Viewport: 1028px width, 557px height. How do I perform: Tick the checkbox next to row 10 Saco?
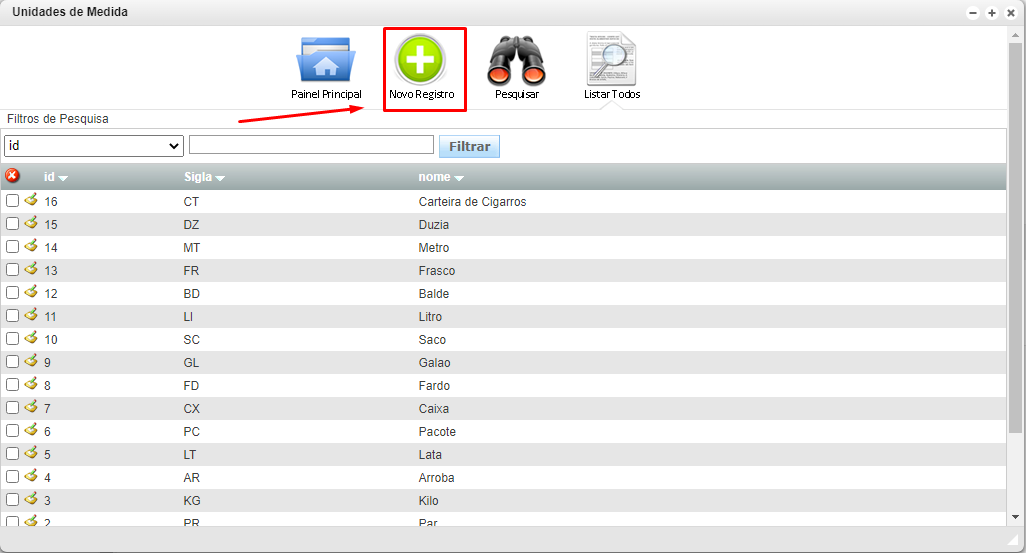(x=13, y=339)
